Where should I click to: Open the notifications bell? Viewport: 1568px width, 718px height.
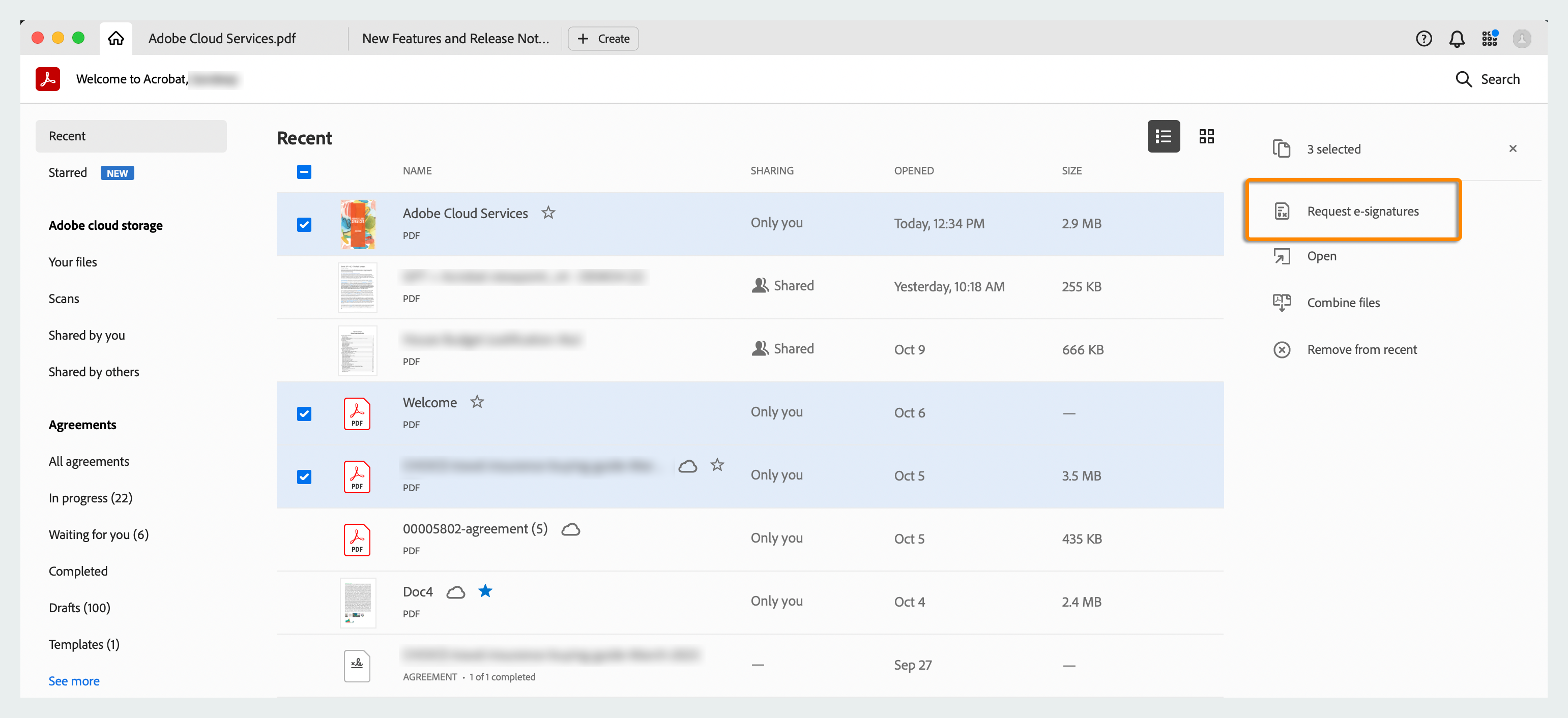[1456, 39]
